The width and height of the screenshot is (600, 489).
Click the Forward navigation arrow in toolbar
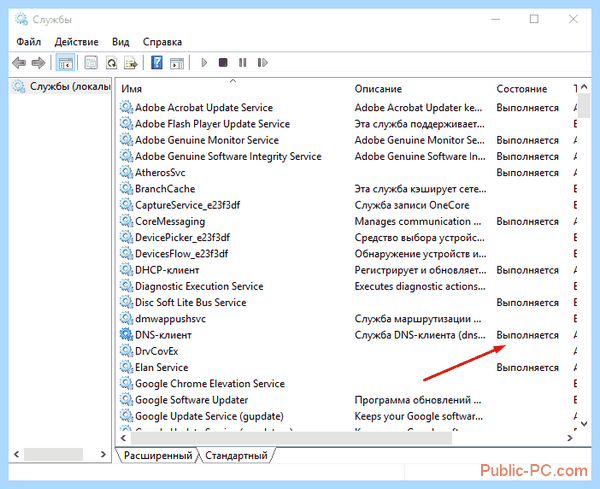click(x=38, y=62)
